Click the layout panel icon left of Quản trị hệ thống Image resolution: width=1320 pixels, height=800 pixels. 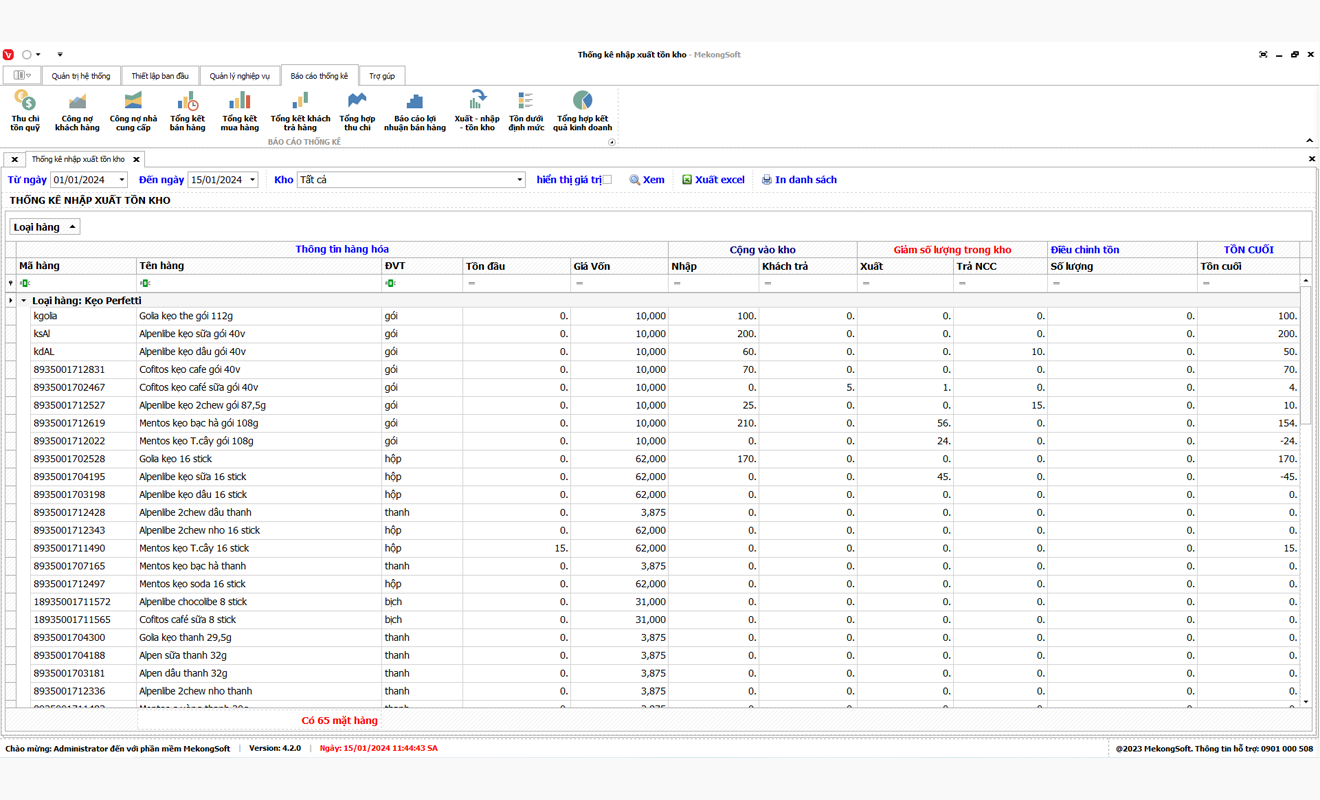pos(21,76)
